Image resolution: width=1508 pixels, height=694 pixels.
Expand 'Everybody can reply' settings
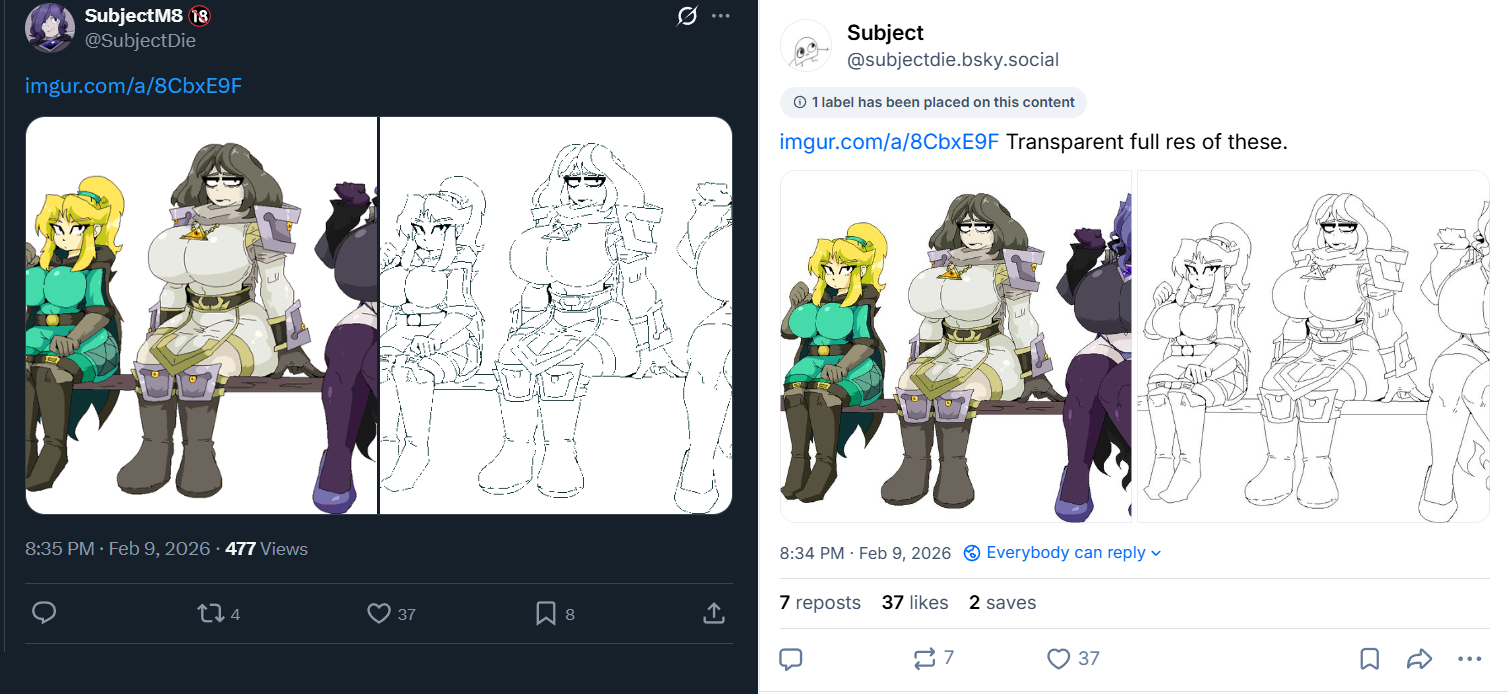(1063, 553)
